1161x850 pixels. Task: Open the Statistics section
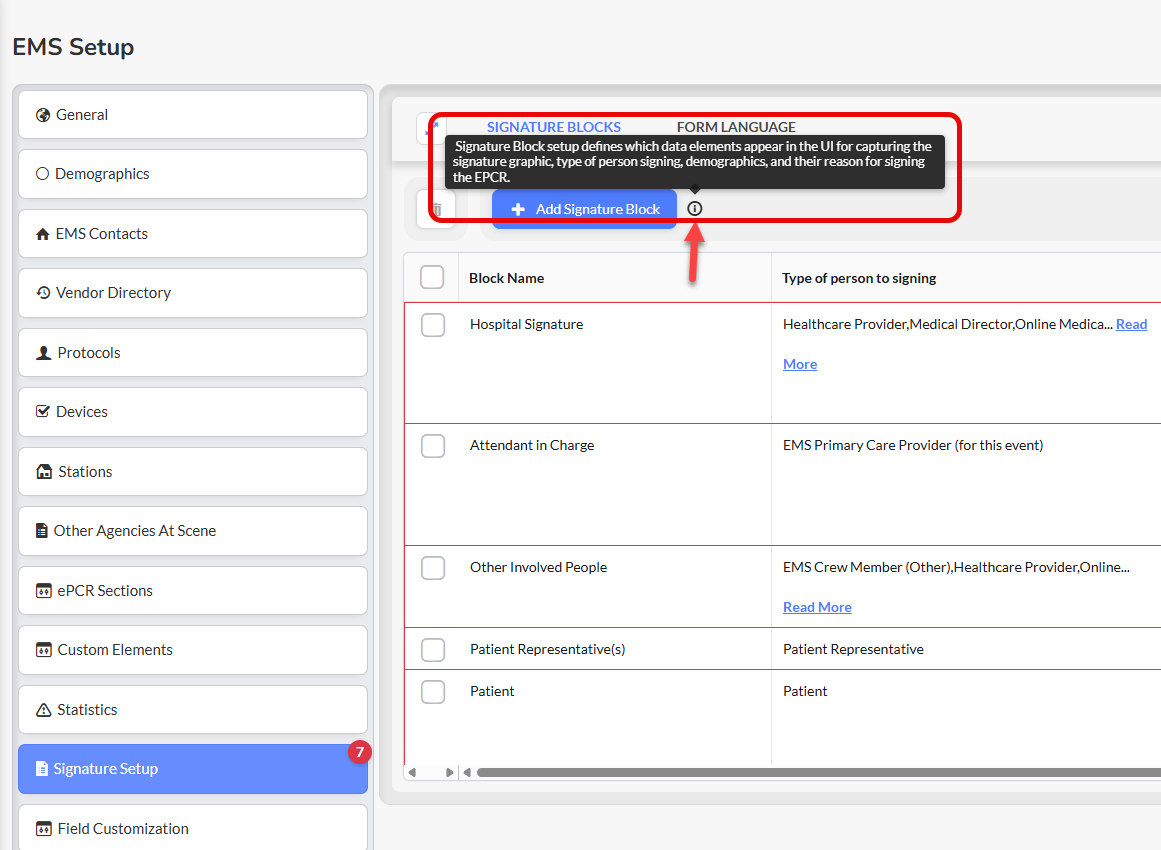(193, 709)
